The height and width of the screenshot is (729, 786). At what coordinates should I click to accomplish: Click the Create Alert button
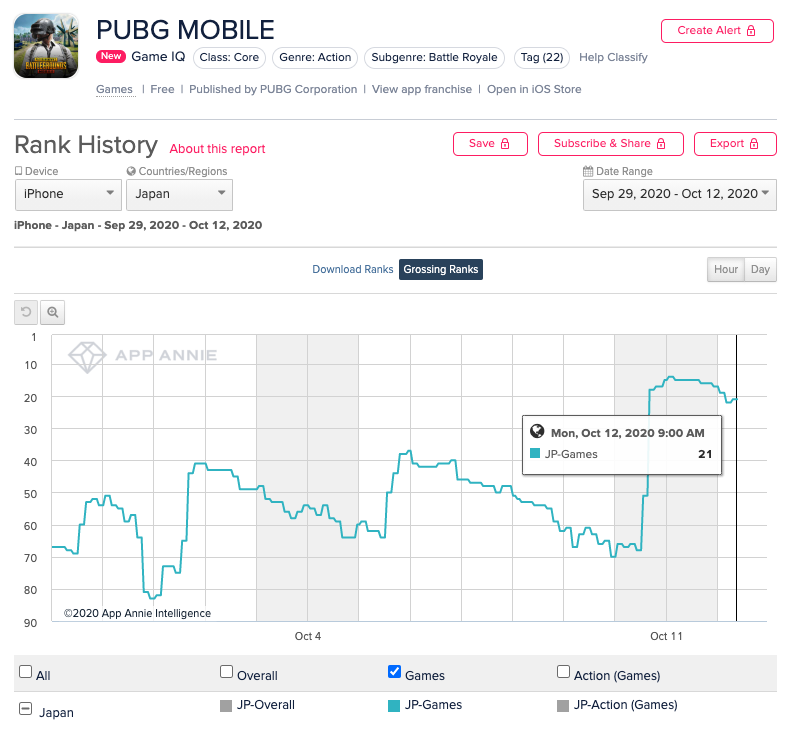716,30
